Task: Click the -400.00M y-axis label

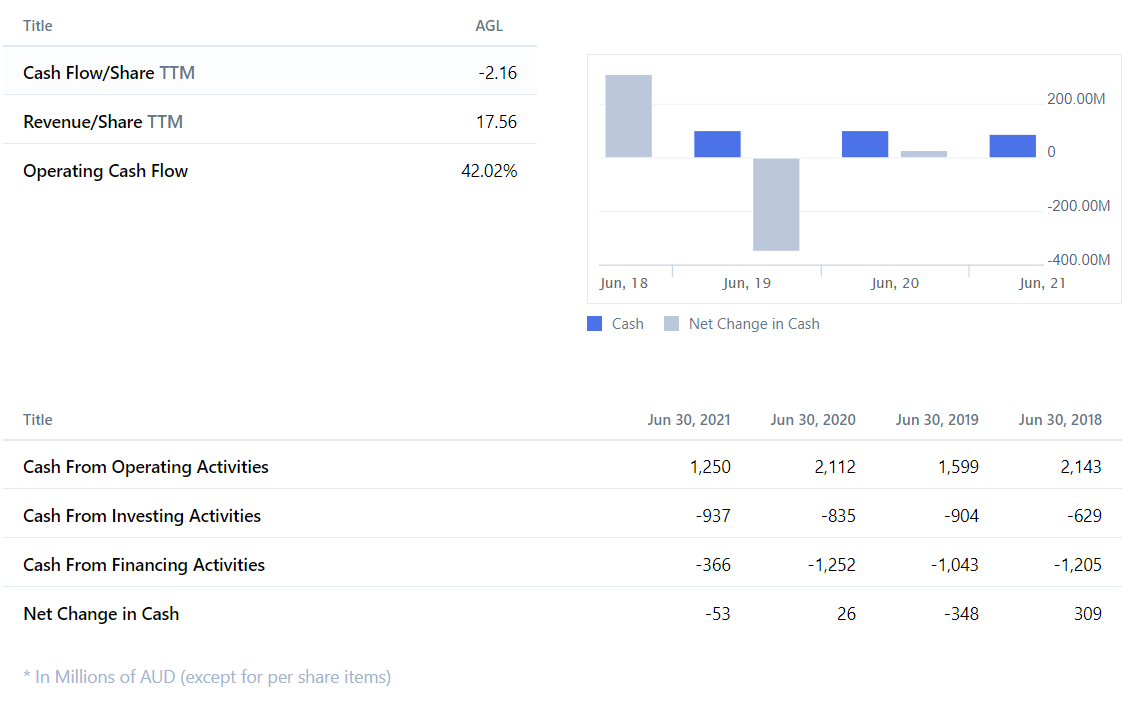Action: [1078, 260]
